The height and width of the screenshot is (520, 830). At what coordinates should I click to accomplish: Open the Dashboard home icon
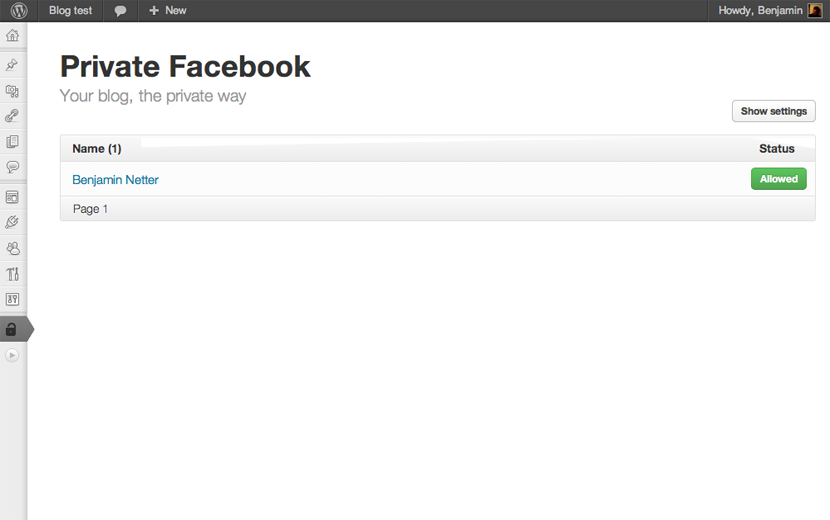pyautogui.click(x=12, y=35)
